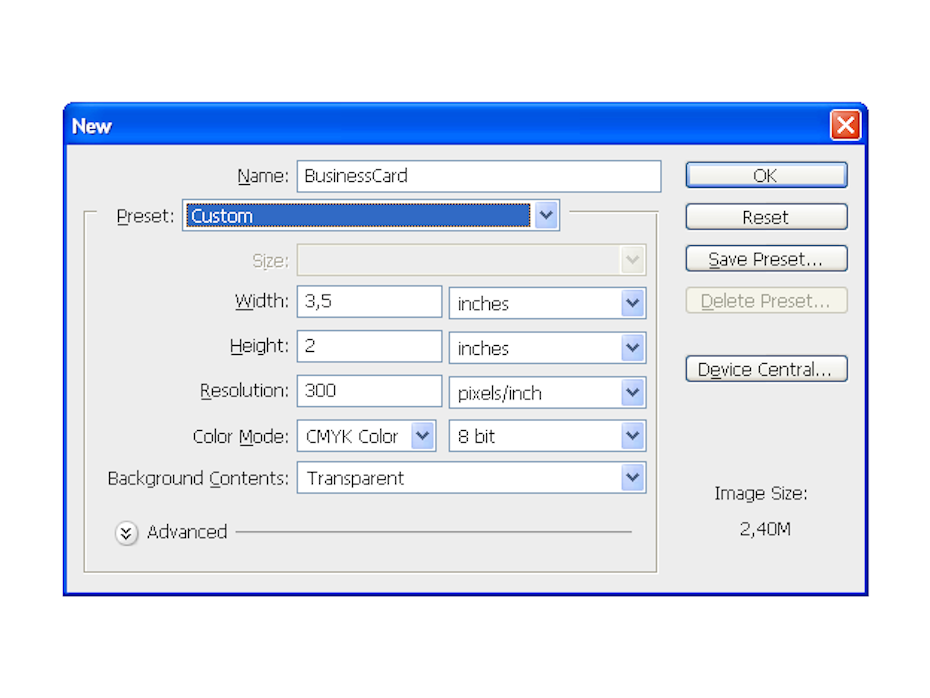Click the Width value field
Viewport: 930px width, 698px height.
(x=369, y=302)
